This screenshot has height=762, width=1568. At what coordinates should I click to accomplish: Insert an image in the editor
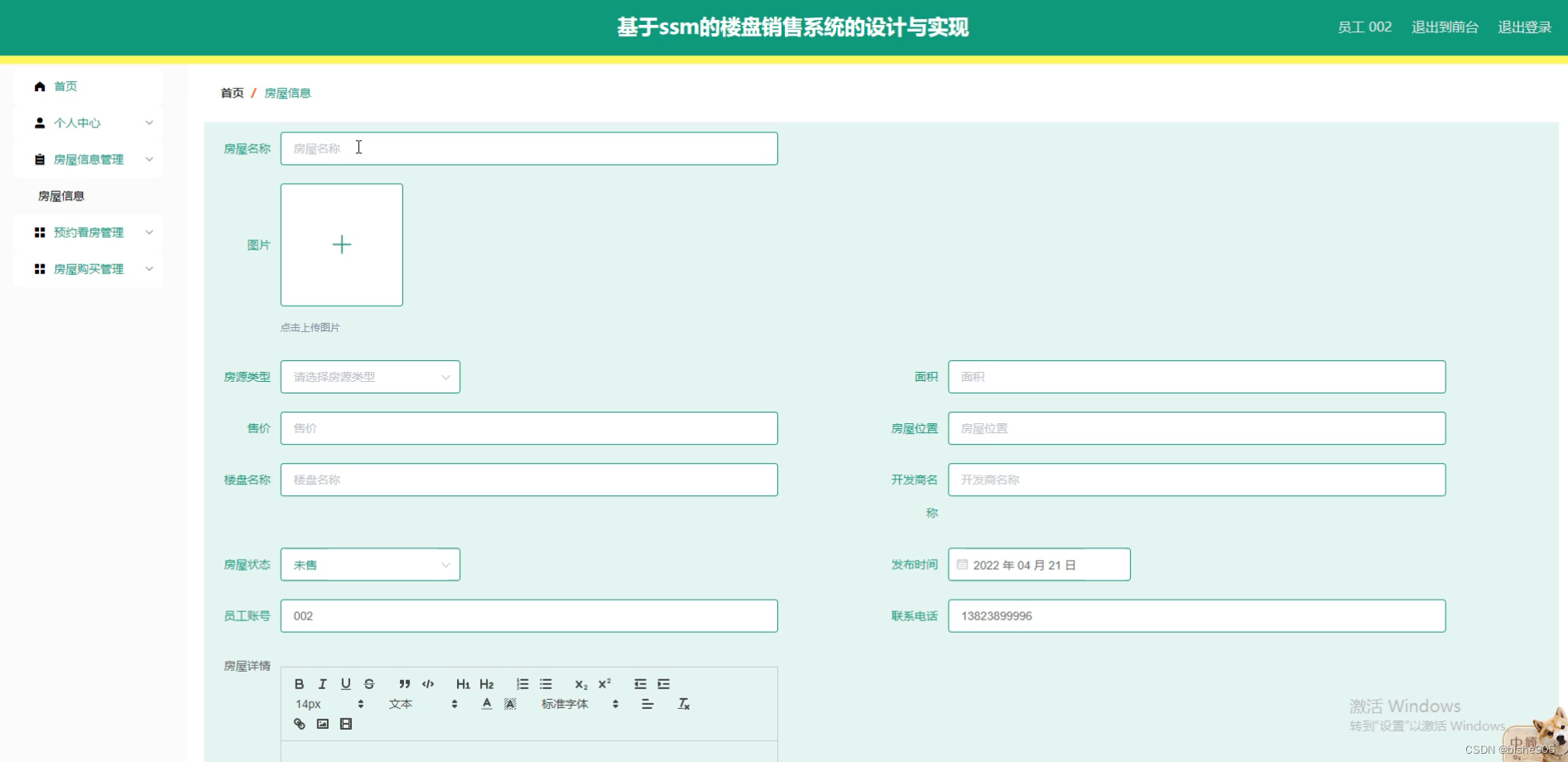tap(322, 723)
